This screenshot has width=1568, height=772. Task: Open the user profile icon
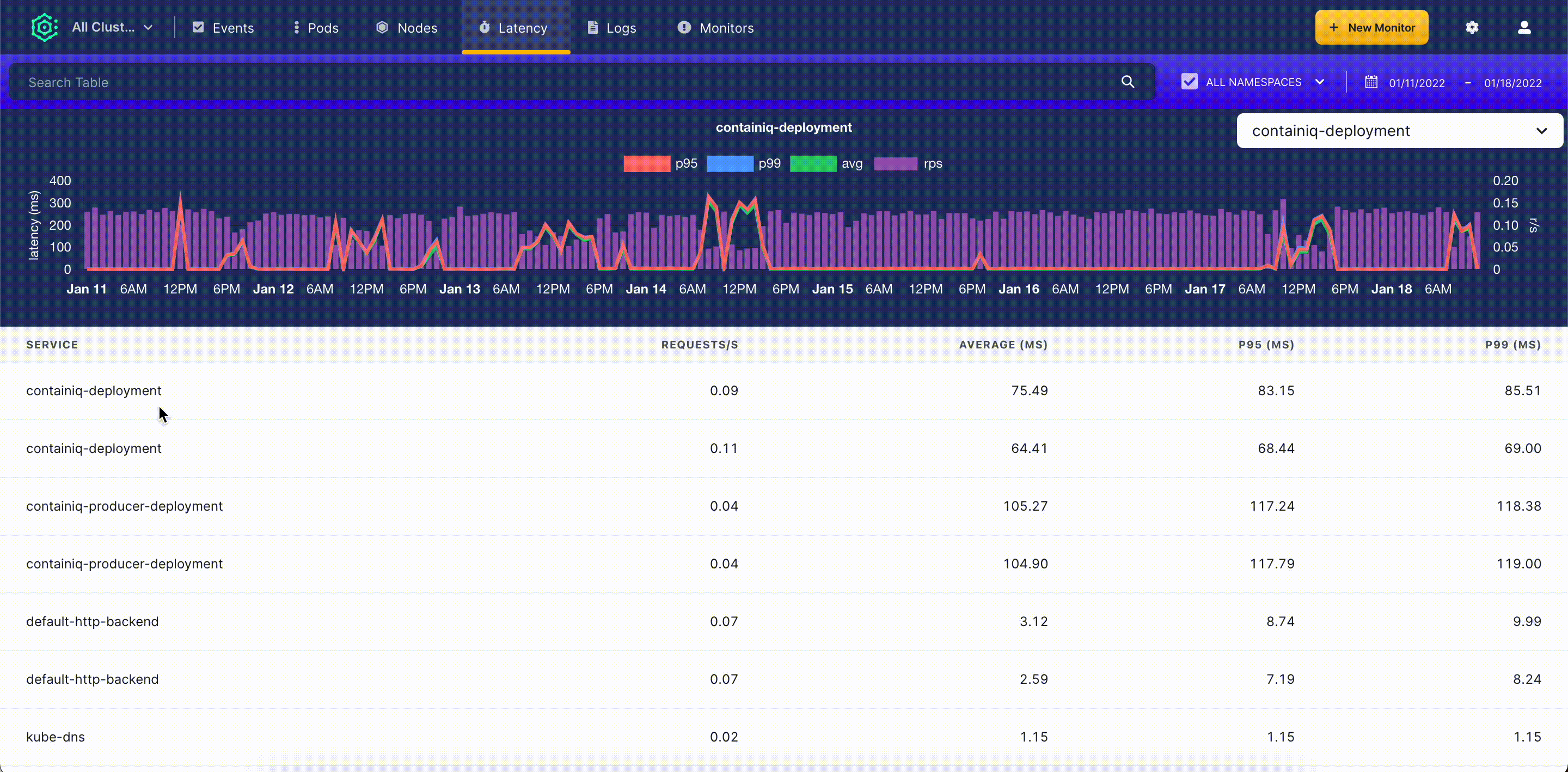1523,27
